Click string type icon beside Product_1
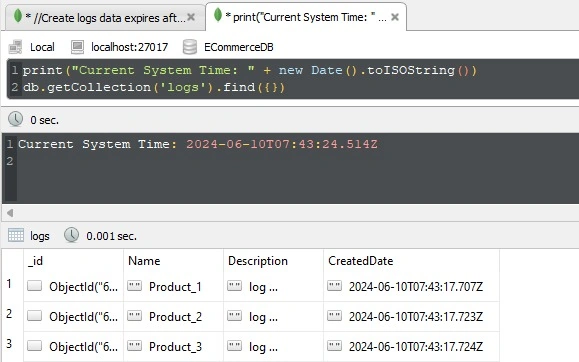 click(x=134, y=286)
